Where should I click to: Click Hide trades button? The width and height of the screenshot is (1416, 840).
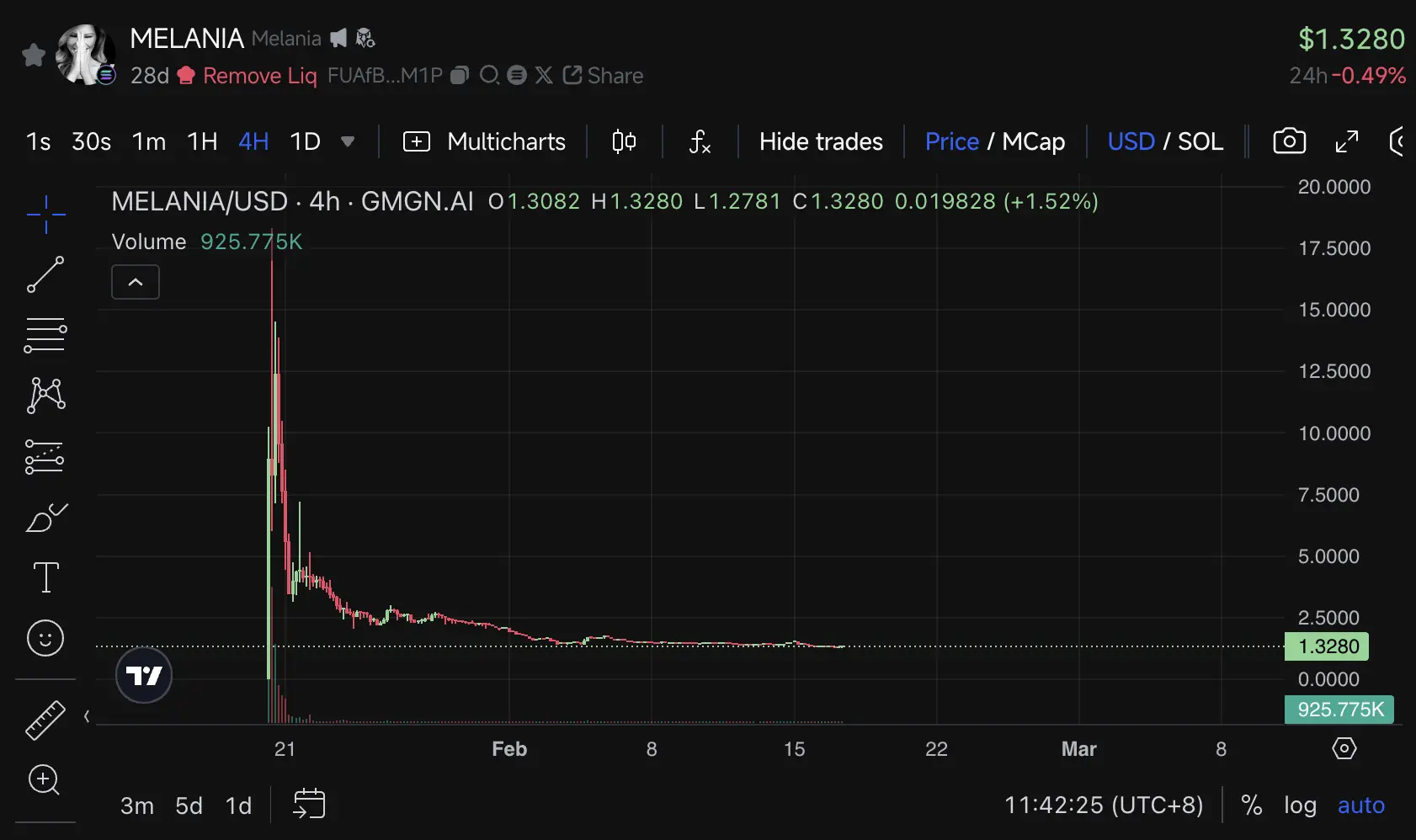821,141
